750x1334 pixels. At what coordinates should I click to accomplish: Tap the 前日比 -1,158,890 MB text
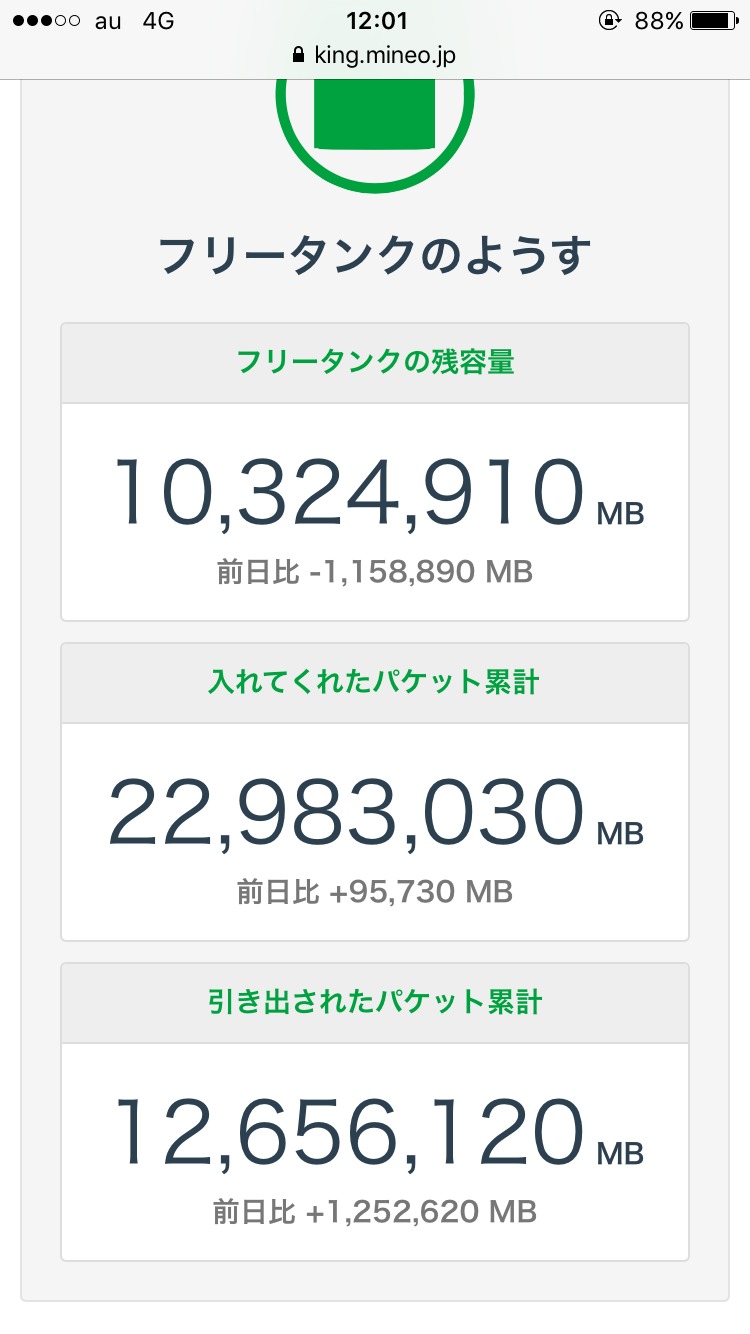[375, 573]
